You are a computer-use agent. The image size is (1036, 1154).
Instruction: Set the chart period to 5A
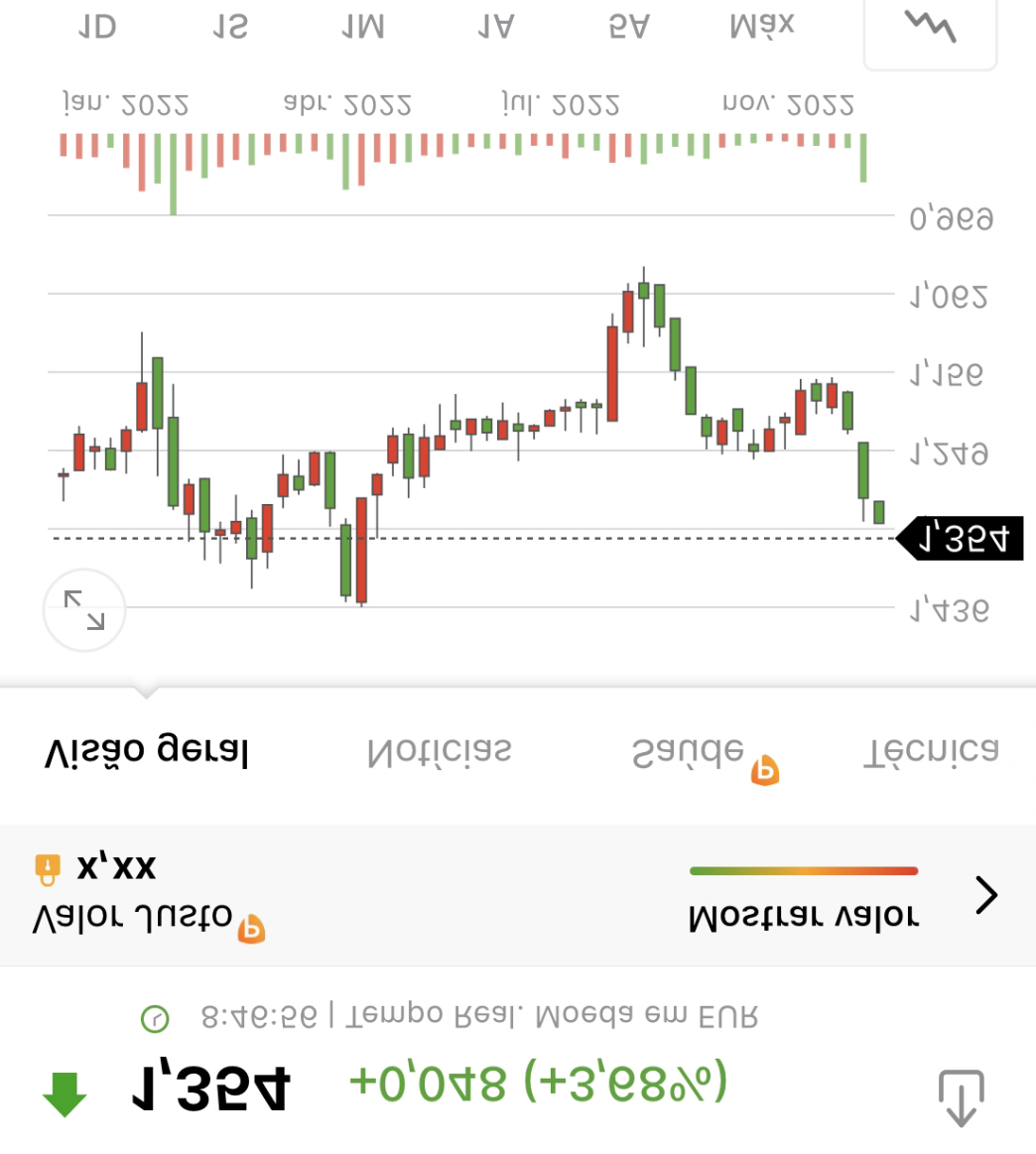628,27
